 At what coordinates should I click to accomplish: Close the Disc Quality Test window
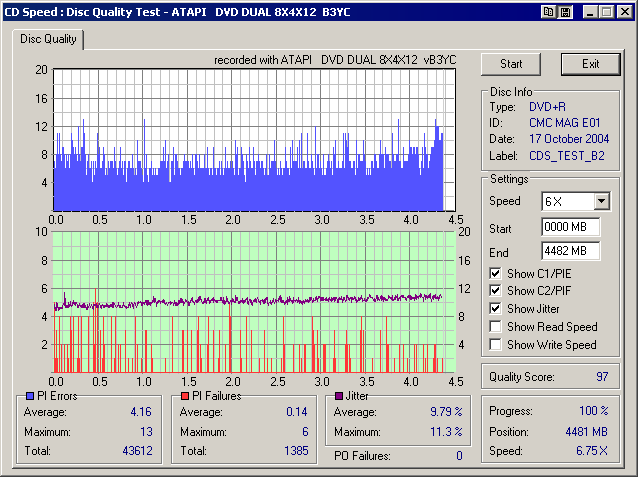click(x=624, y=11)
